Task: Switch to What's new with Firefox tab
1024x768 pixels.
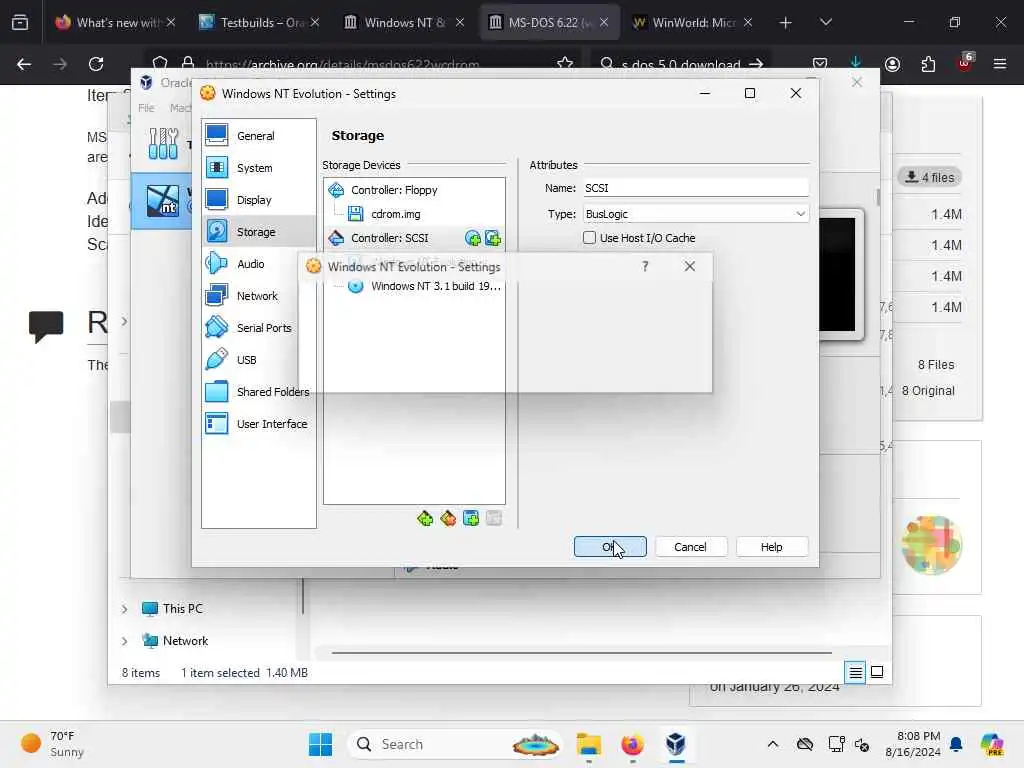Action: pos(115,22)
